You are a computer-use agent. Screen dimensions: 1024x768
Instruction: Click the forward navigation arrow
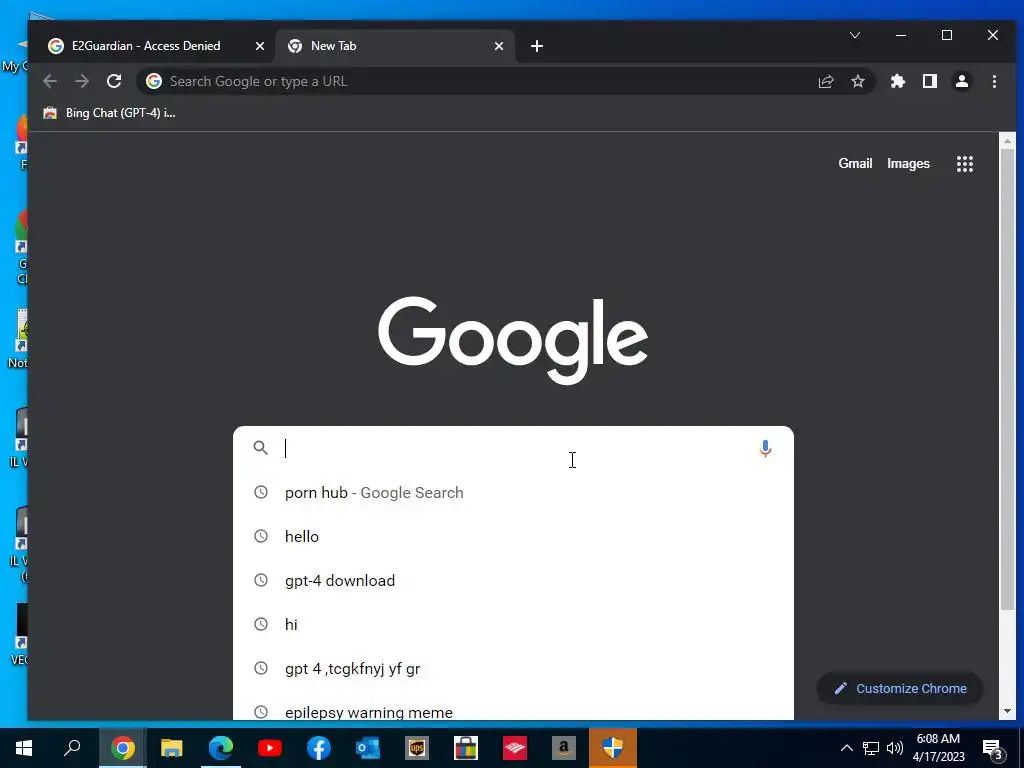pos(82,81)
